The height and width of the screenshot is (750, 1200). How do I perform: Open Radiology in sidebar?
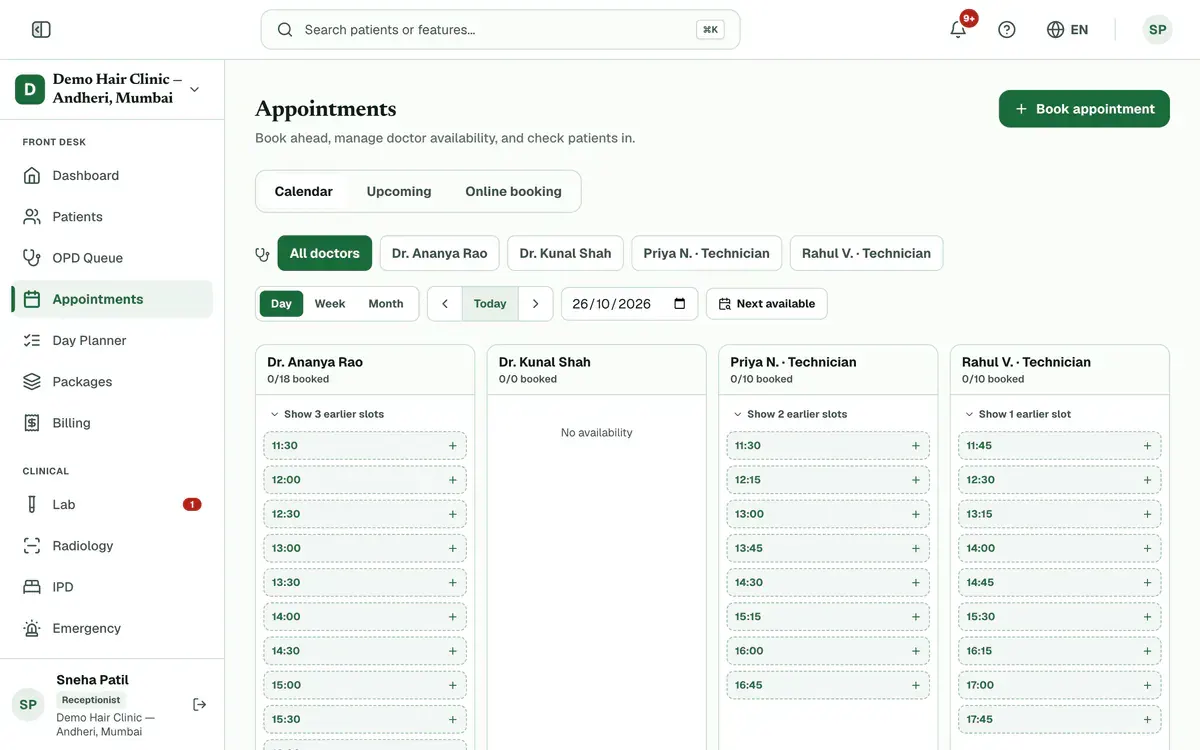(x=112, y=546)
